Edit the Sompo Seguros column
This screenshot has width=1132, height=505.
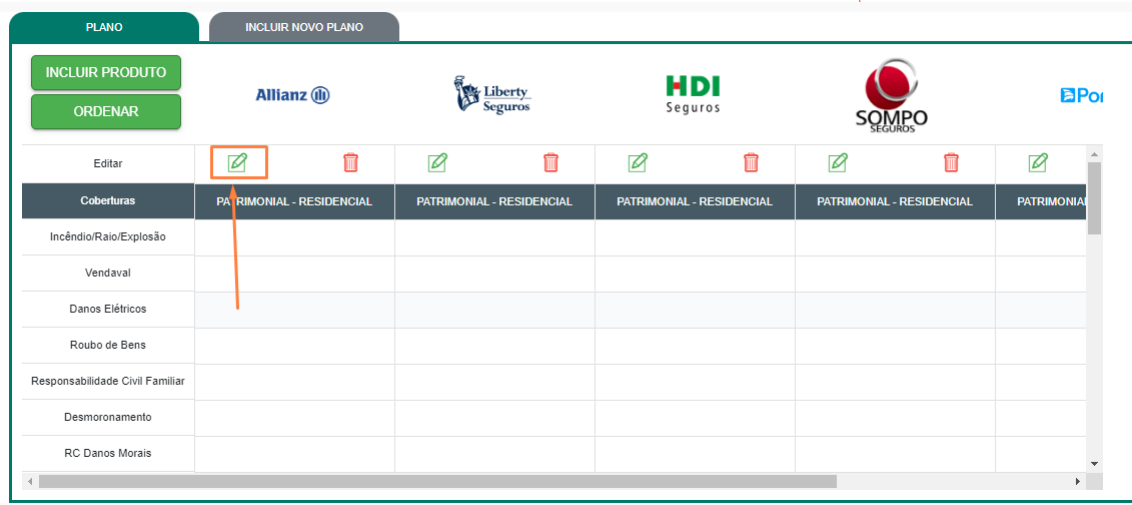coord(837,163)
